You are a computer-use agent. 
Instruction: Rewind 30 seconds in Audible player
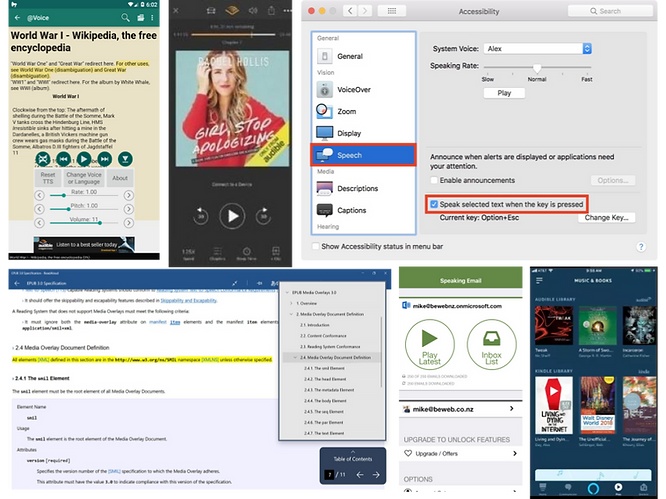point(200,216)
